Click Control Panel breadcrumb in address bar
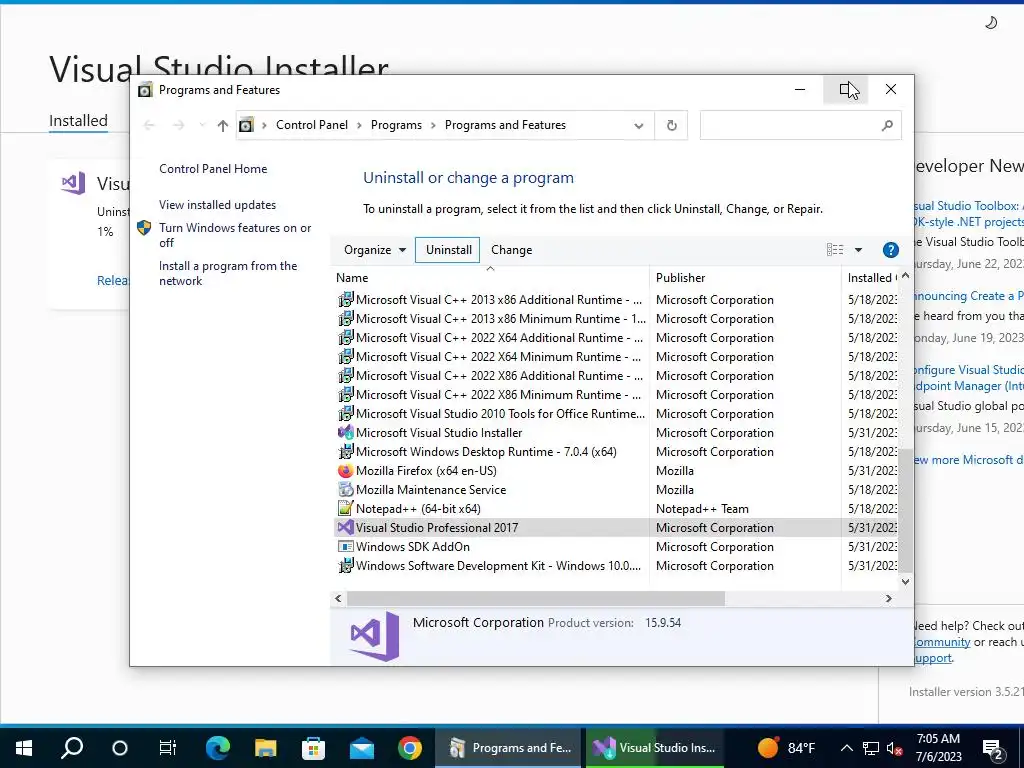The image size is (1024, 768). (312, 125)
